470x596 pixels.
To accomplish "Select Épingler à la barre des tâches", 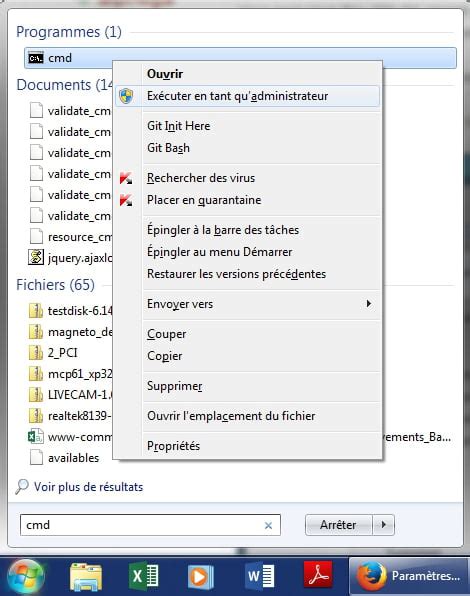I will tap(223, 230).
